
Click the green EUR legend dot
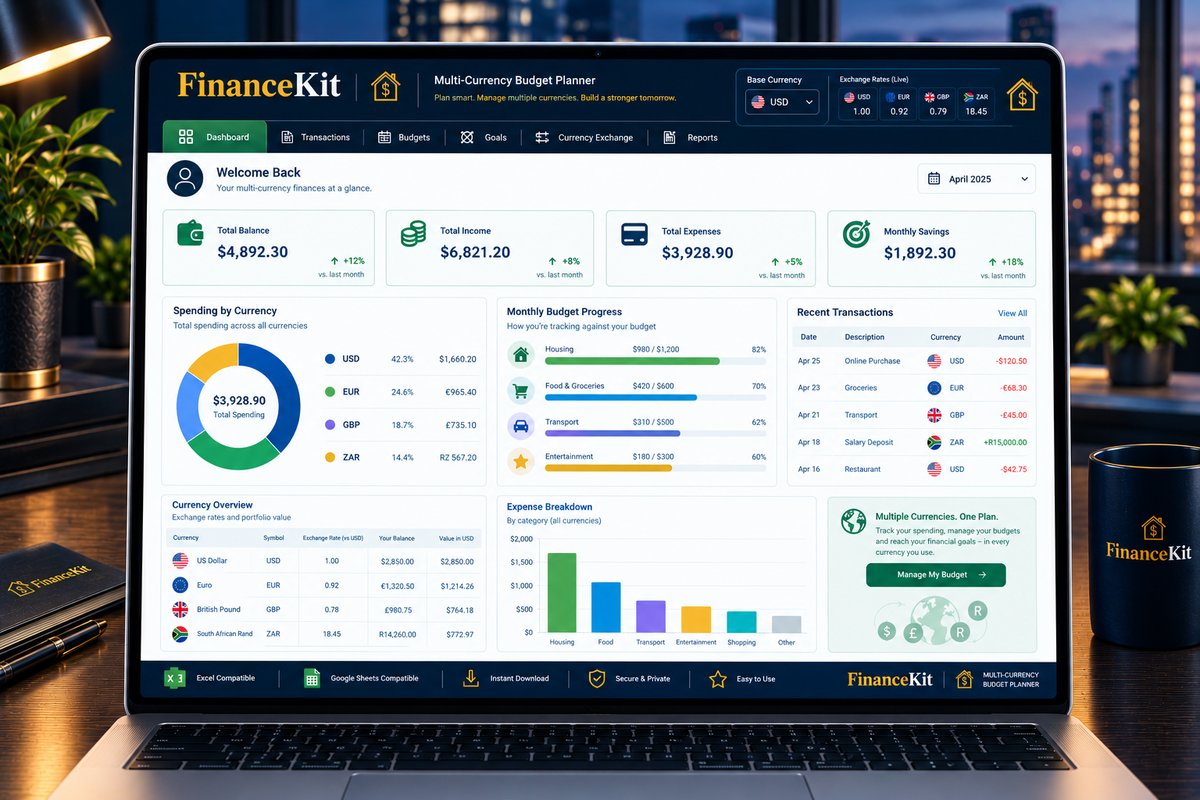pyautogui.click(x=330, y=392)
